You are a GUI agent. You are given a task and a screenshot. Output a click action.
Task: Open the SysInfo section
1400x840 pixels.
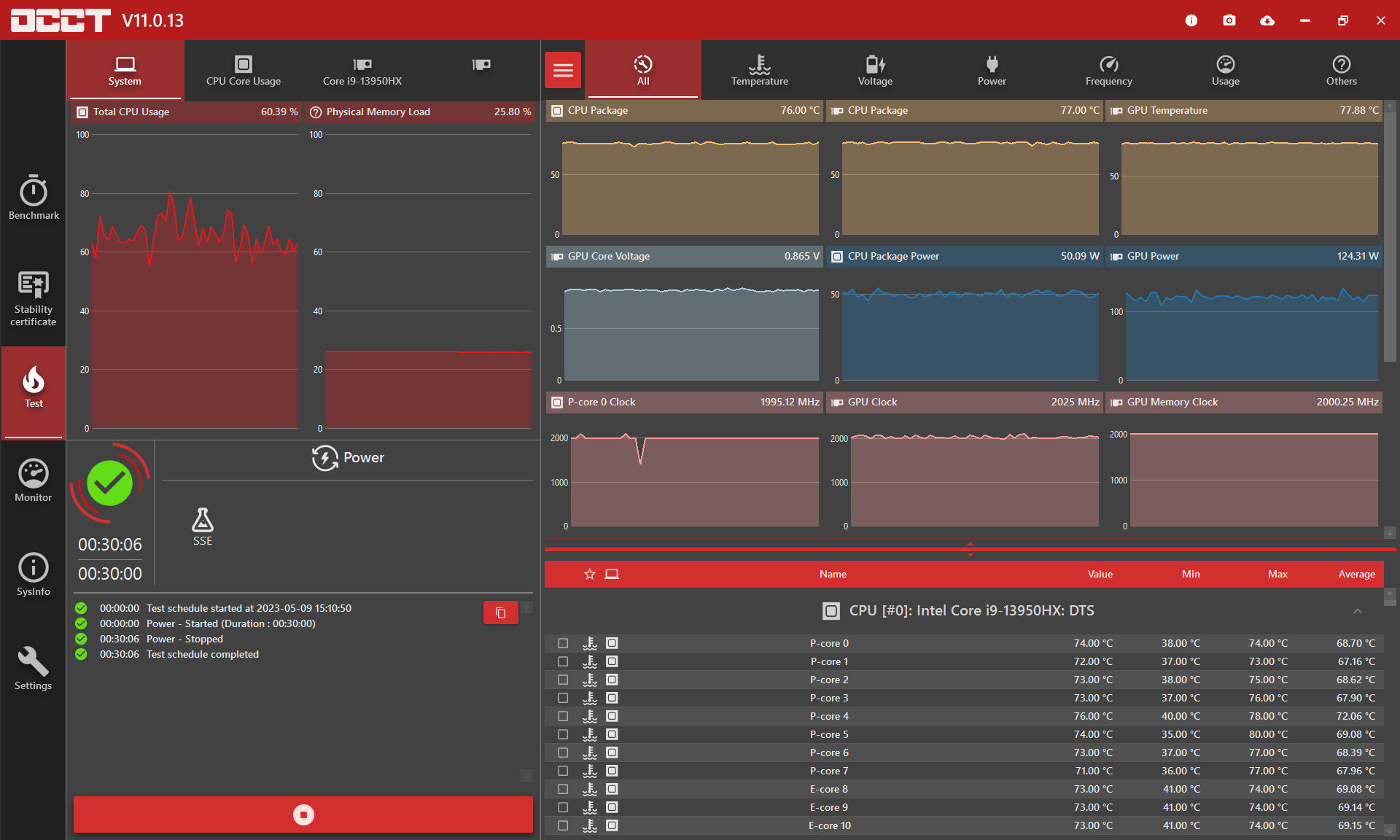coord(34,574)
